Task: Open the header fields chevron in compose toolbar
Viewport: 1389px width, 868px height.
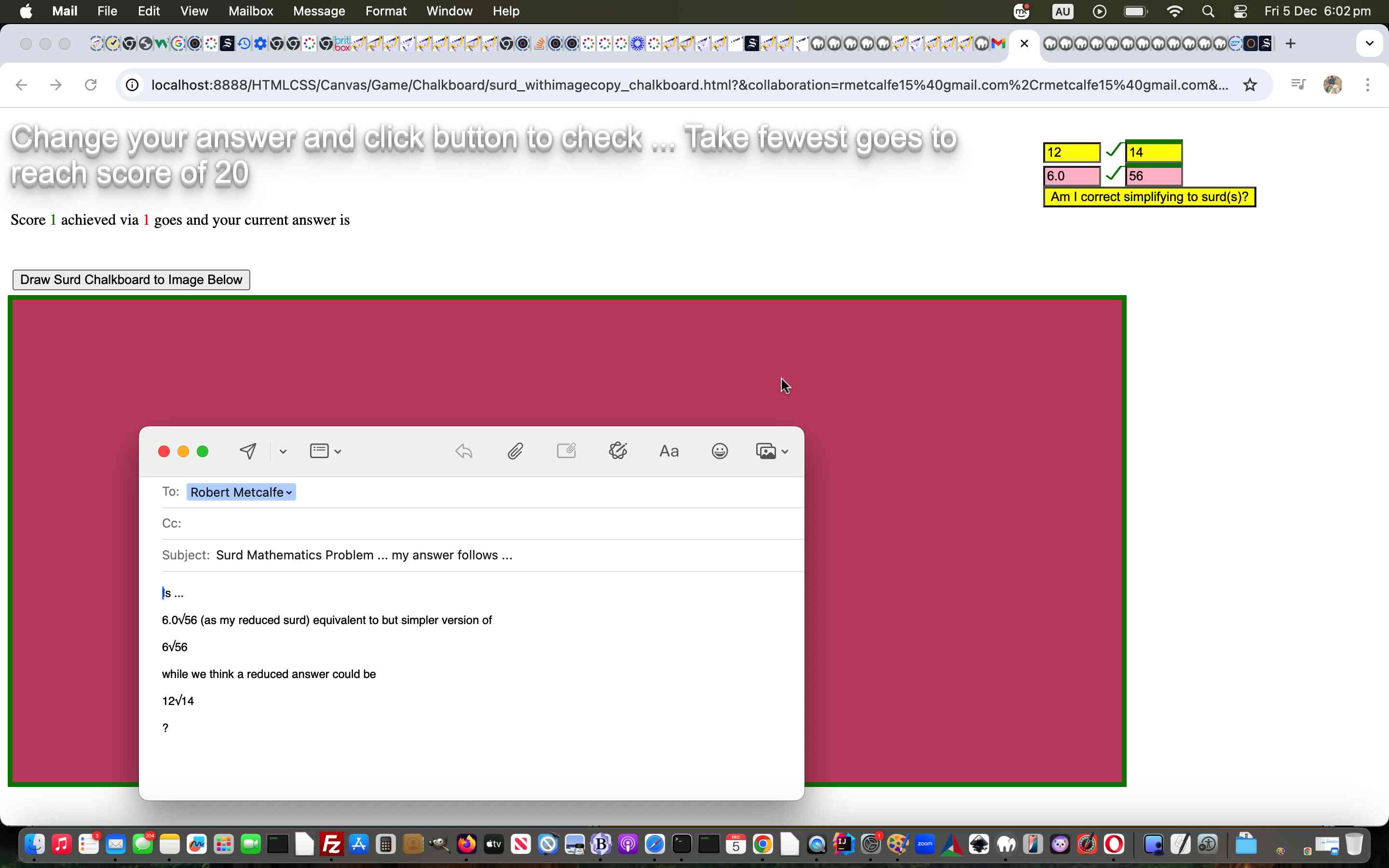Action: pos(338,451)
